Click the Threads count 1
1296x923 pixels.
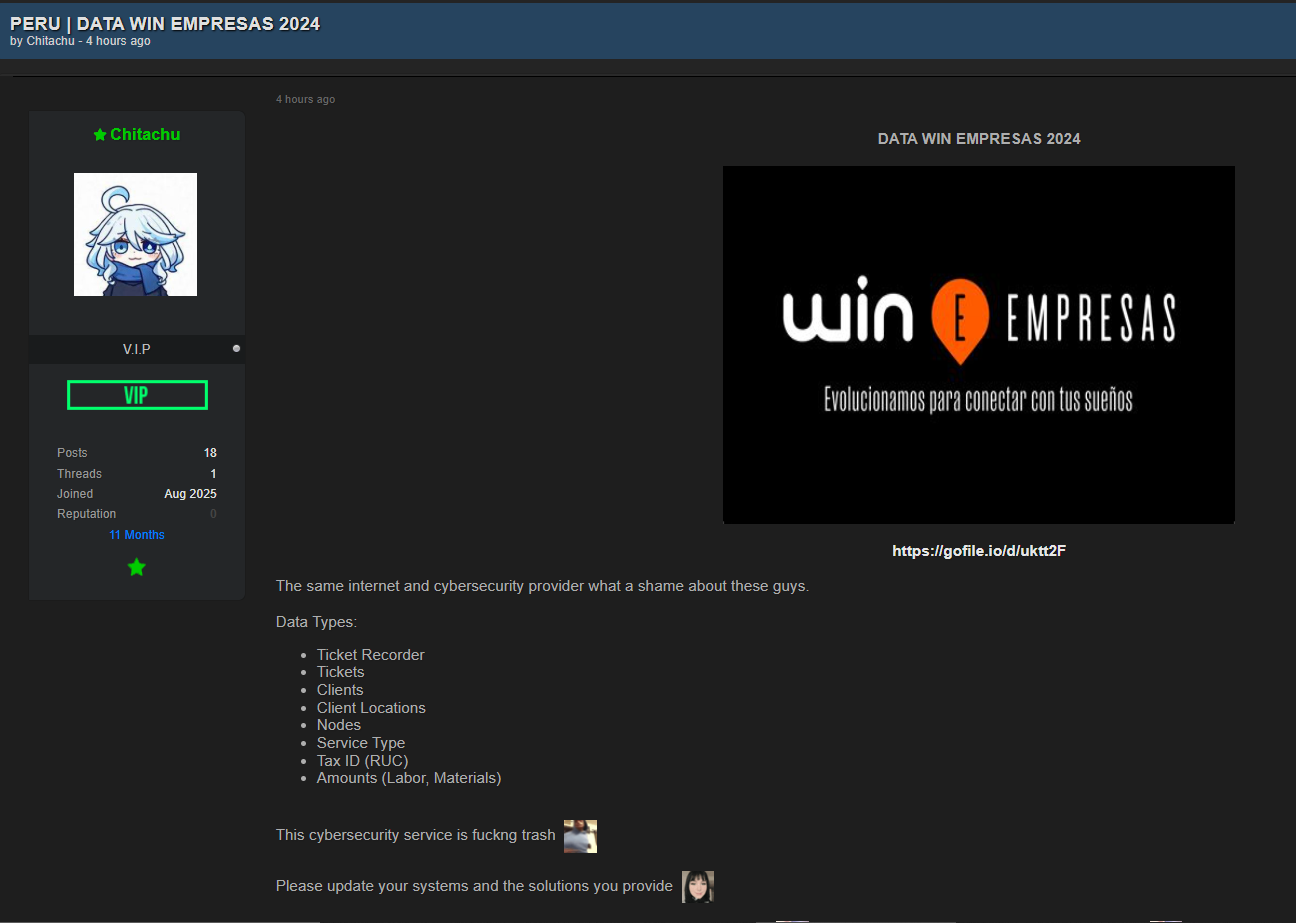(x=213, y=474)
